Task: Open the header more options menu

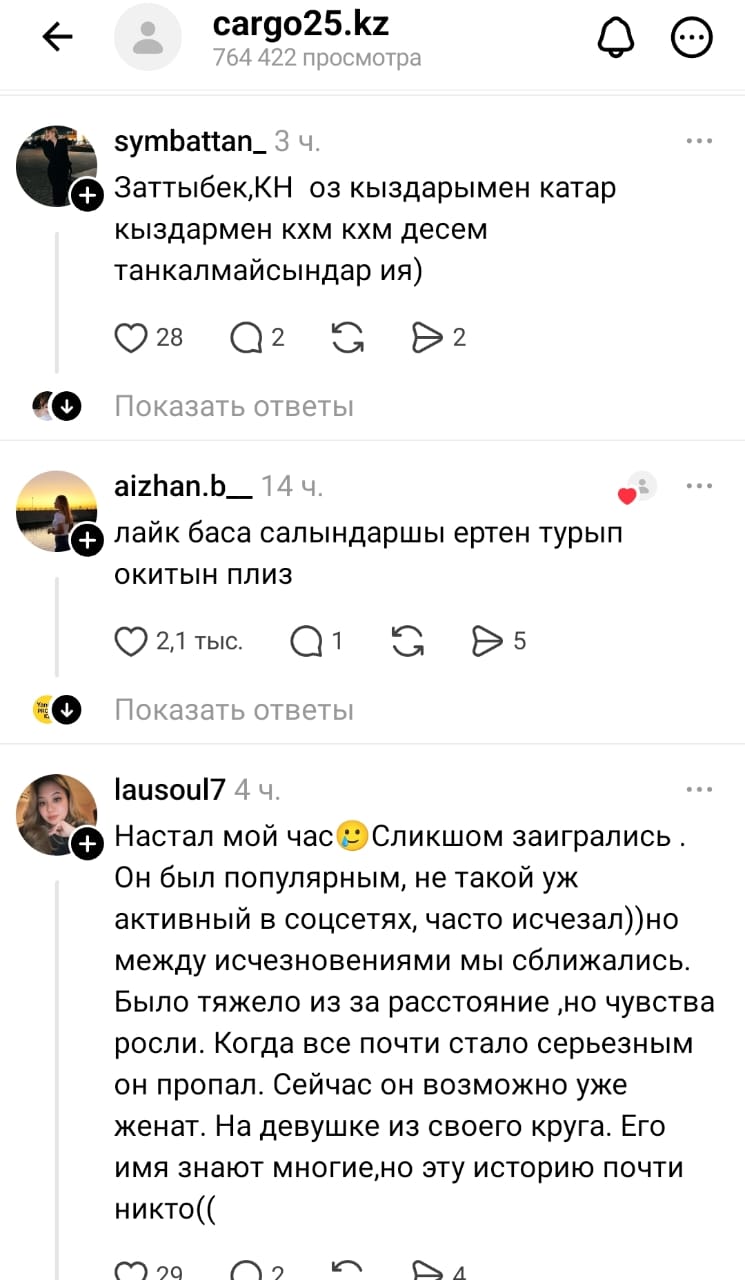Action: [x=691, y=38]
